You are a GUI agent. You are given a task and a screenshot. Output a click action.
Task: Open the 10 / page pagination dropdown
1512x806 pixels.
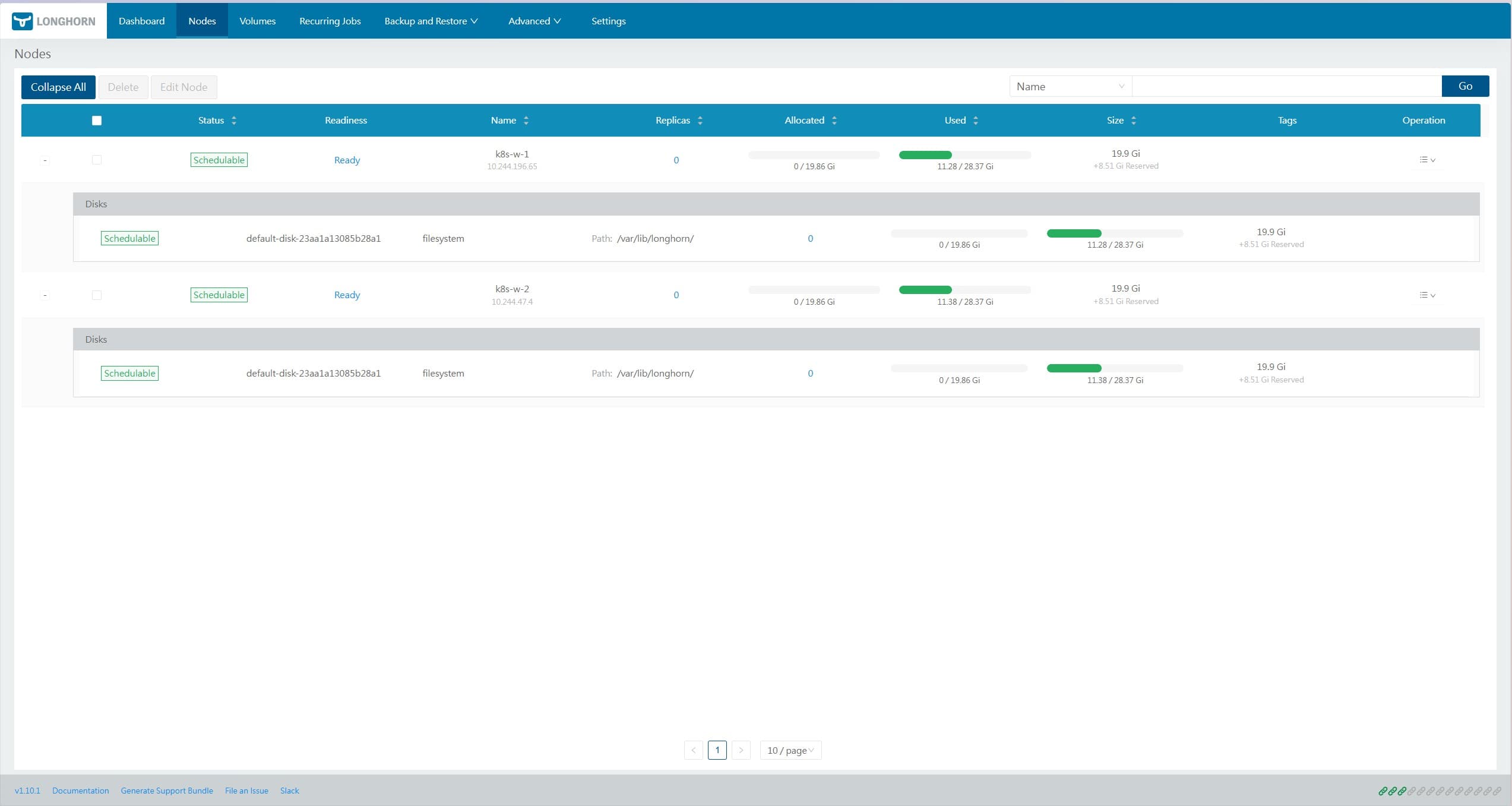[x=790, y=750]
